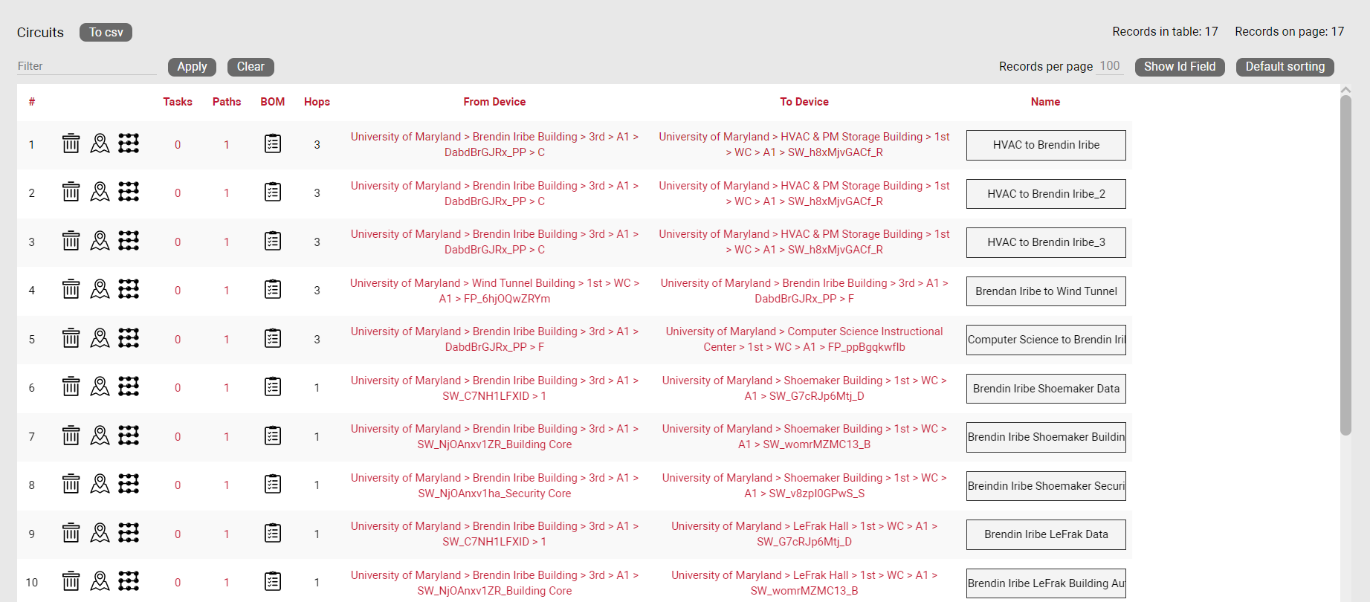Open map pin icon in row 8
The image size is (1370, 602).
pyautogui.click(x=99, y=484)
